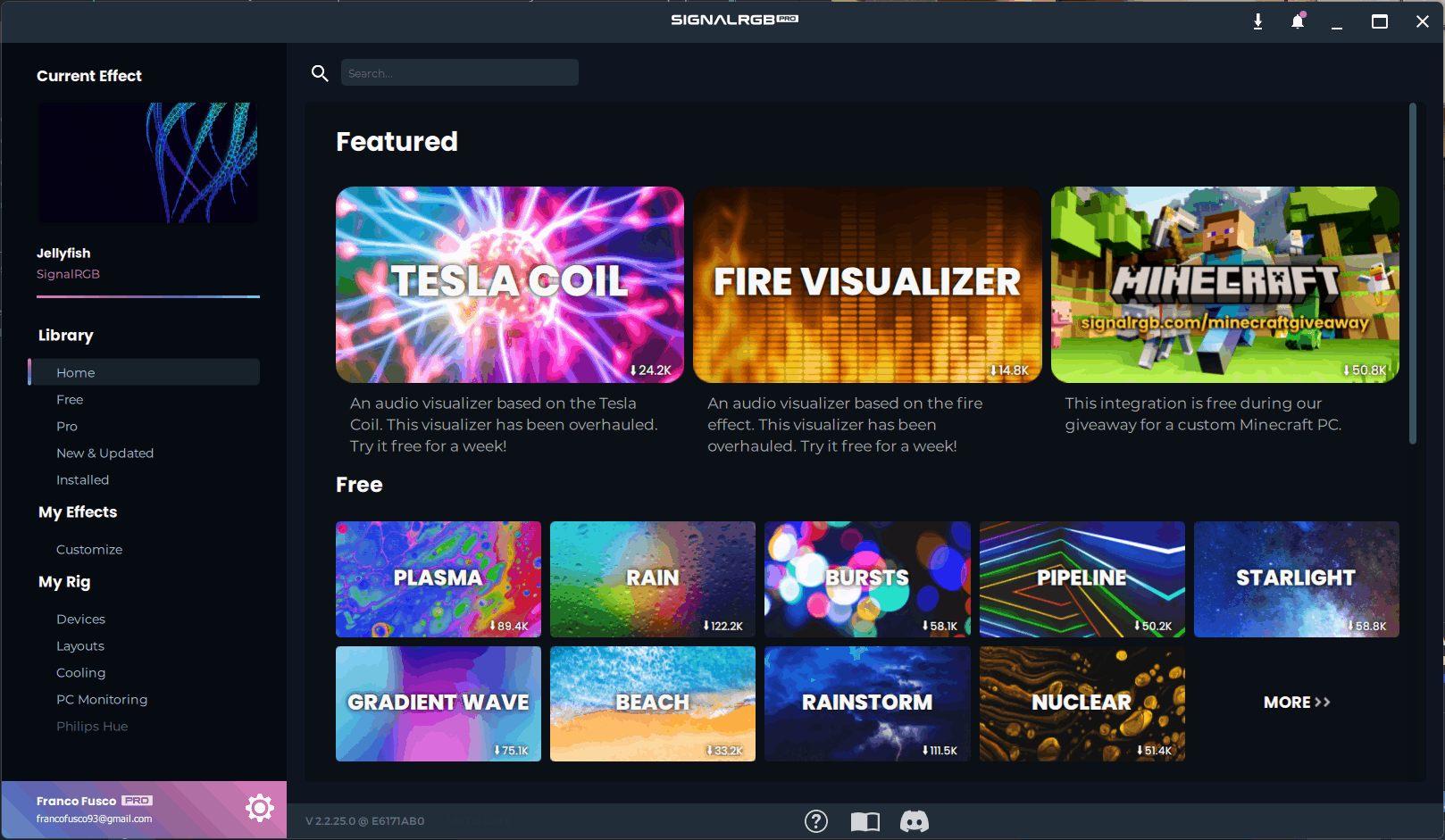
Task: Select the Rainstorm effect
Action: (x=867, y=703)
